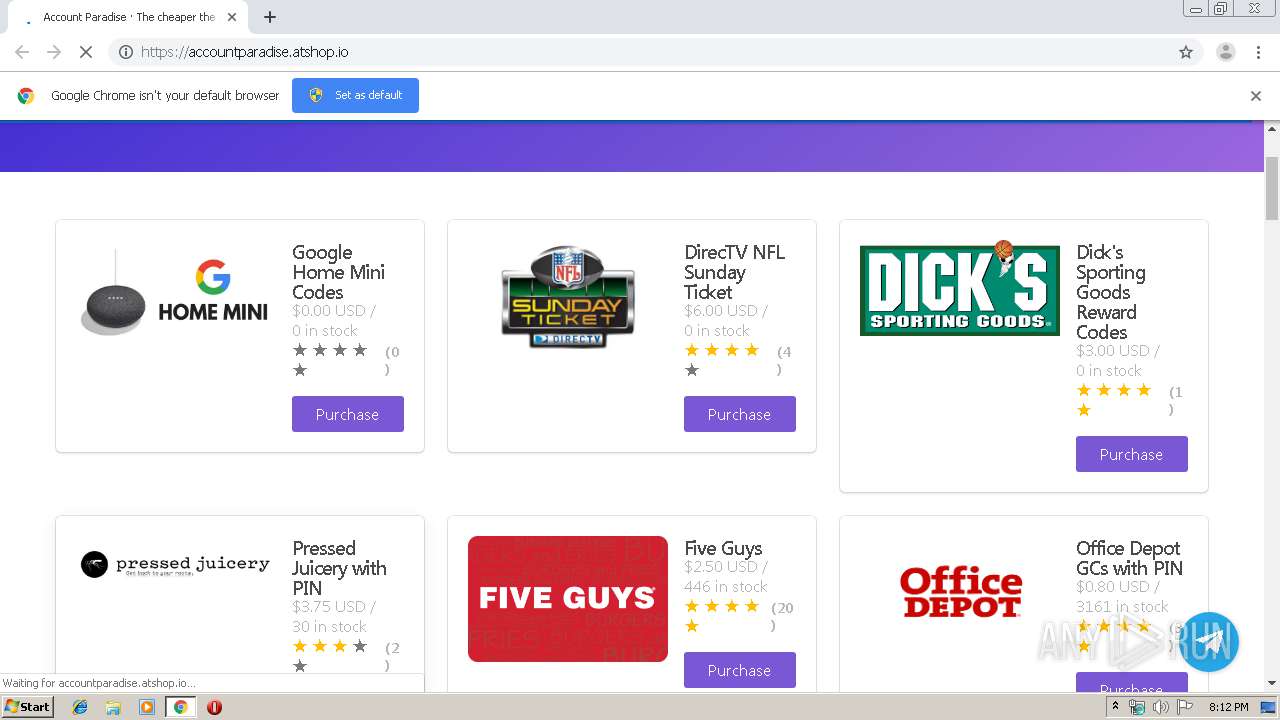The width and height of the screenshot is (1280, 720).
Task: Open Google Home Mini Codes title
Action: pos(339,272)
